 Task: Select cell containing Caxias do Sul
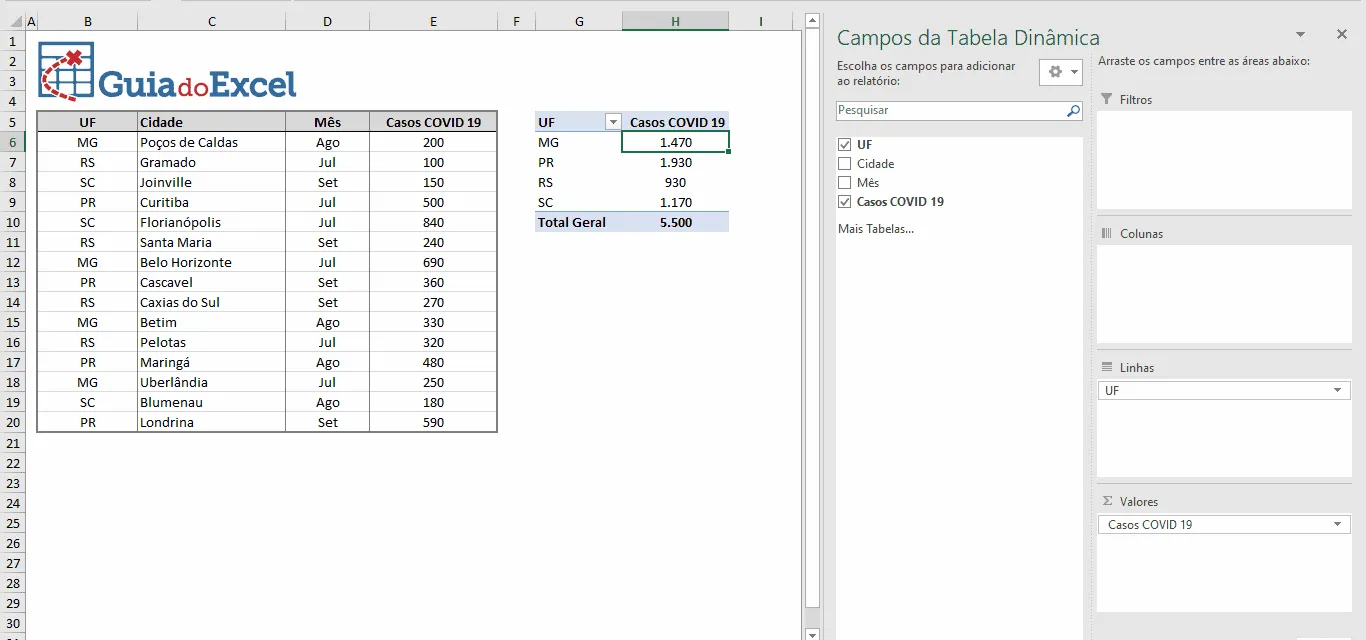click(212, 302)
